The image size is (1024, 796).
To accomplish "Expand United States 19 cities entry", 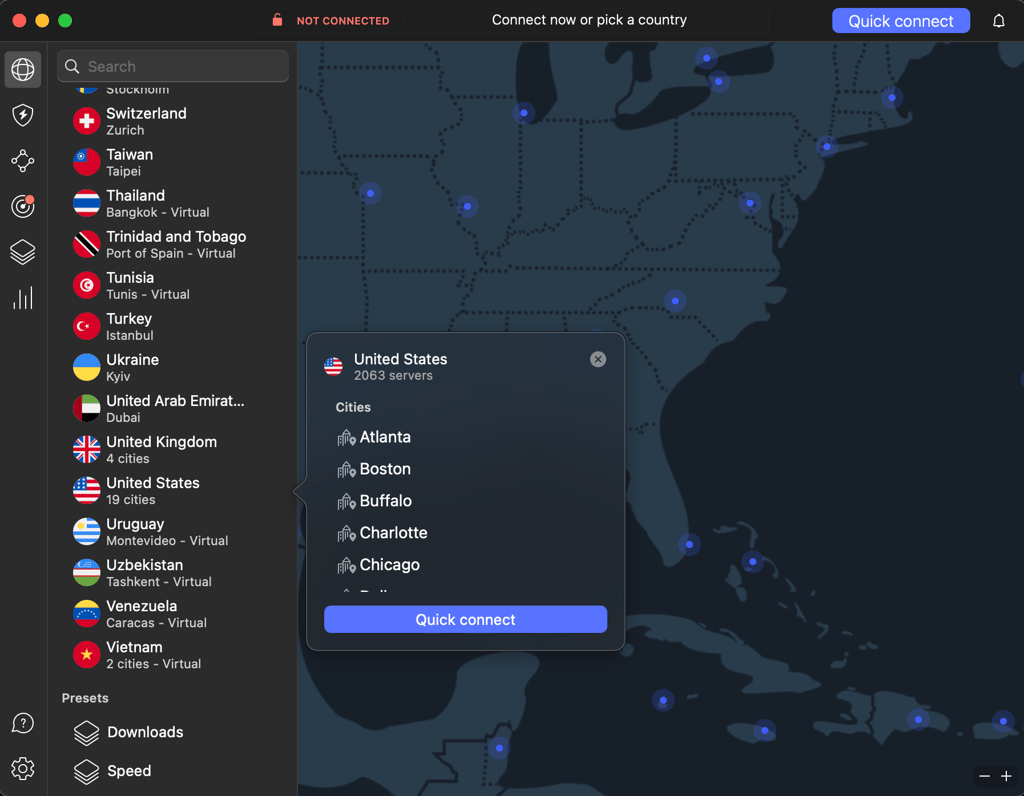I will coord(173,490).
